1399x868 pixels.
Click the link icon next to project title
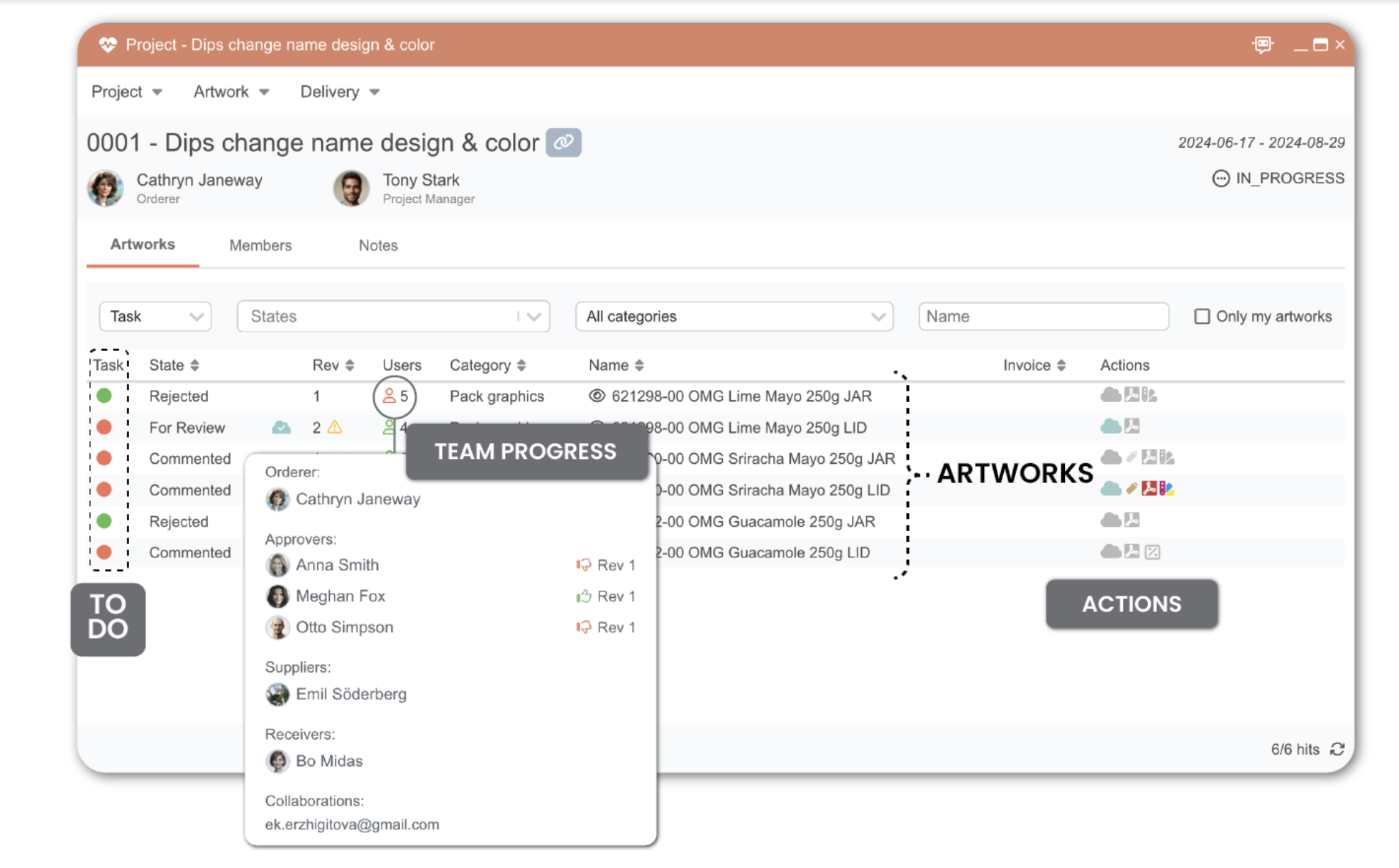click(x=563, y=143)
